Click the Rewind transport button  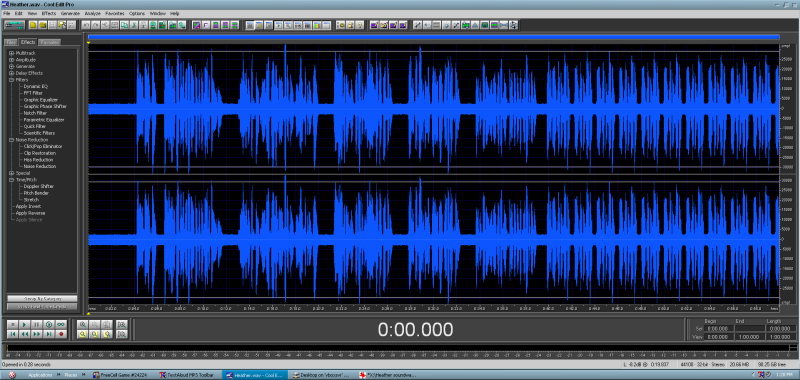[24, 334]
